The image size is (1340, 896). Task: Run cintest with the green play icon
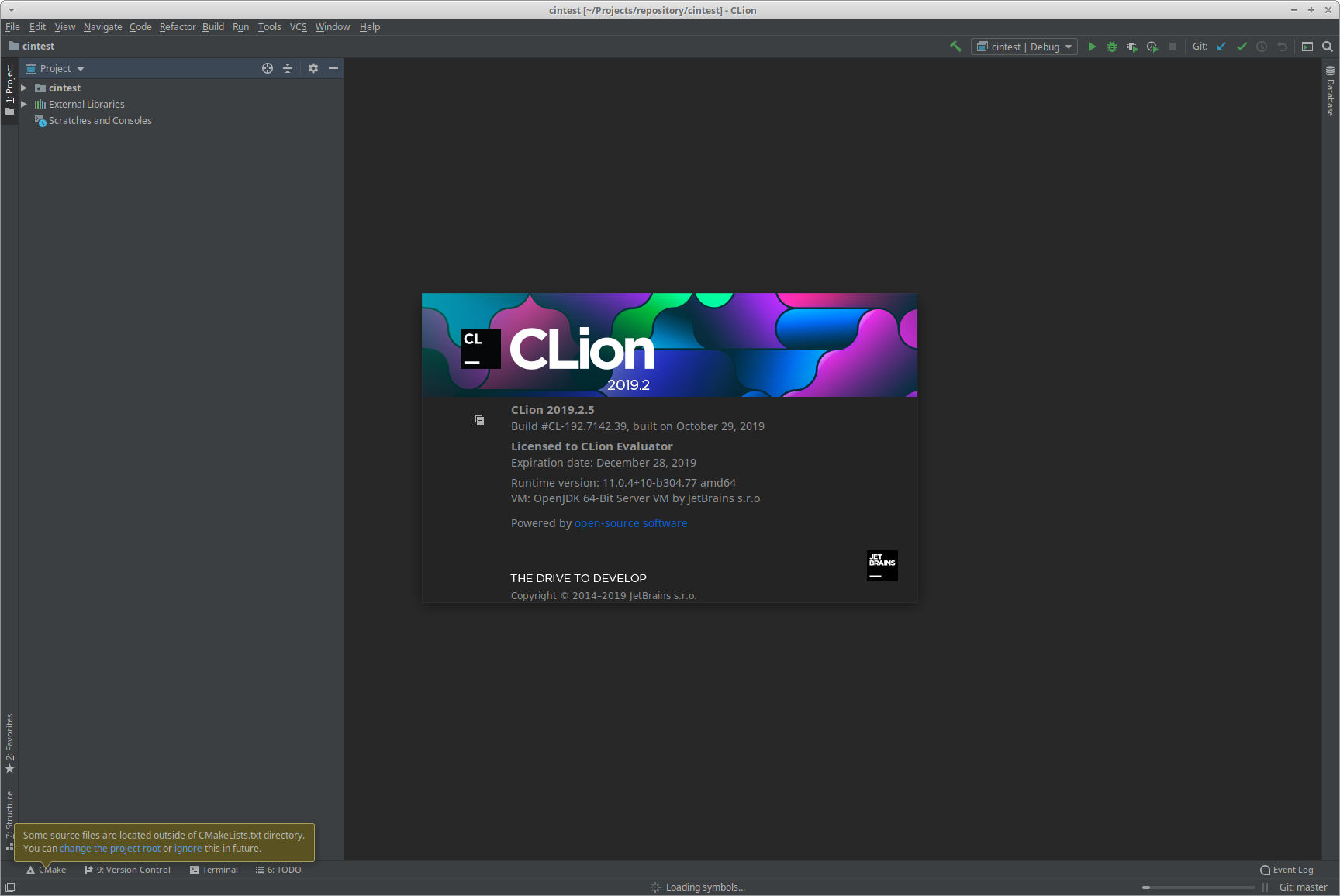click(x=1092, y=47)
